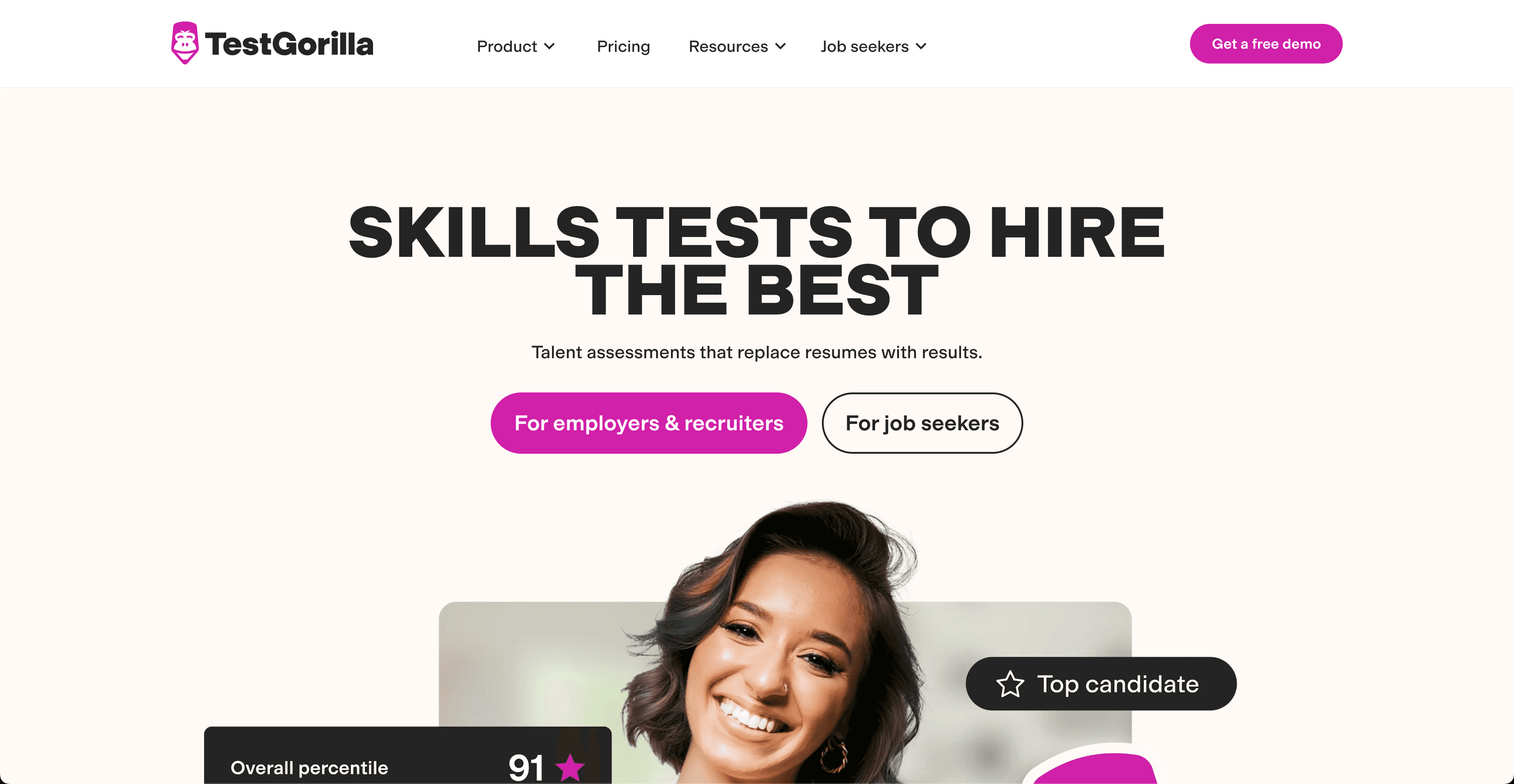The image size is (1514, 784).
Task: Click Get a free demo button
Action: tap(1266, 44)
